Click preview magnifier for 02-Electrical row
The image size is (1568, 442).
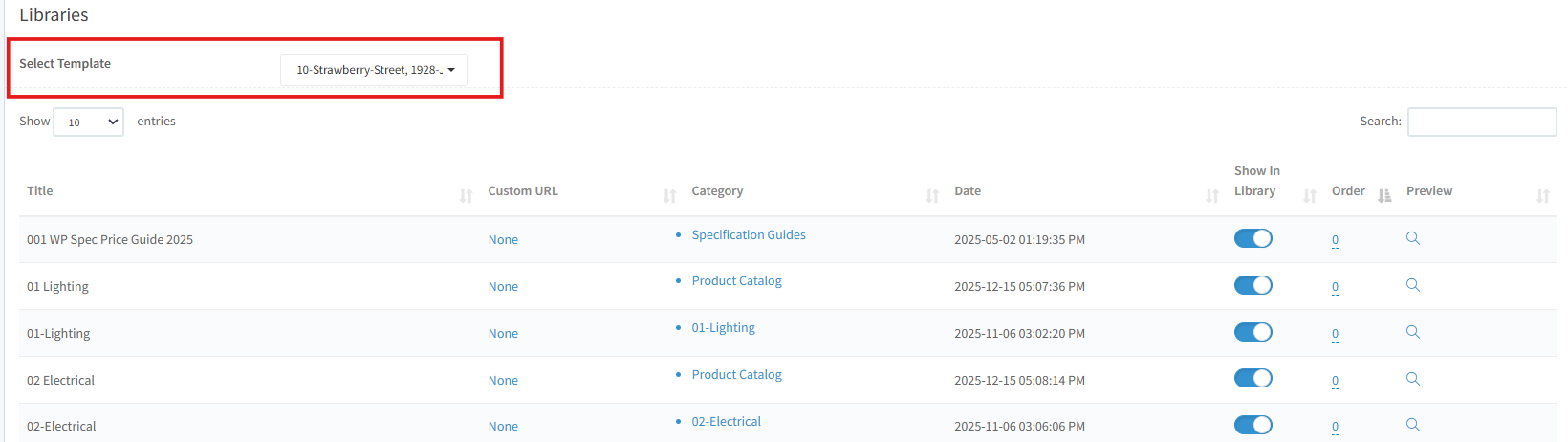1412,425
